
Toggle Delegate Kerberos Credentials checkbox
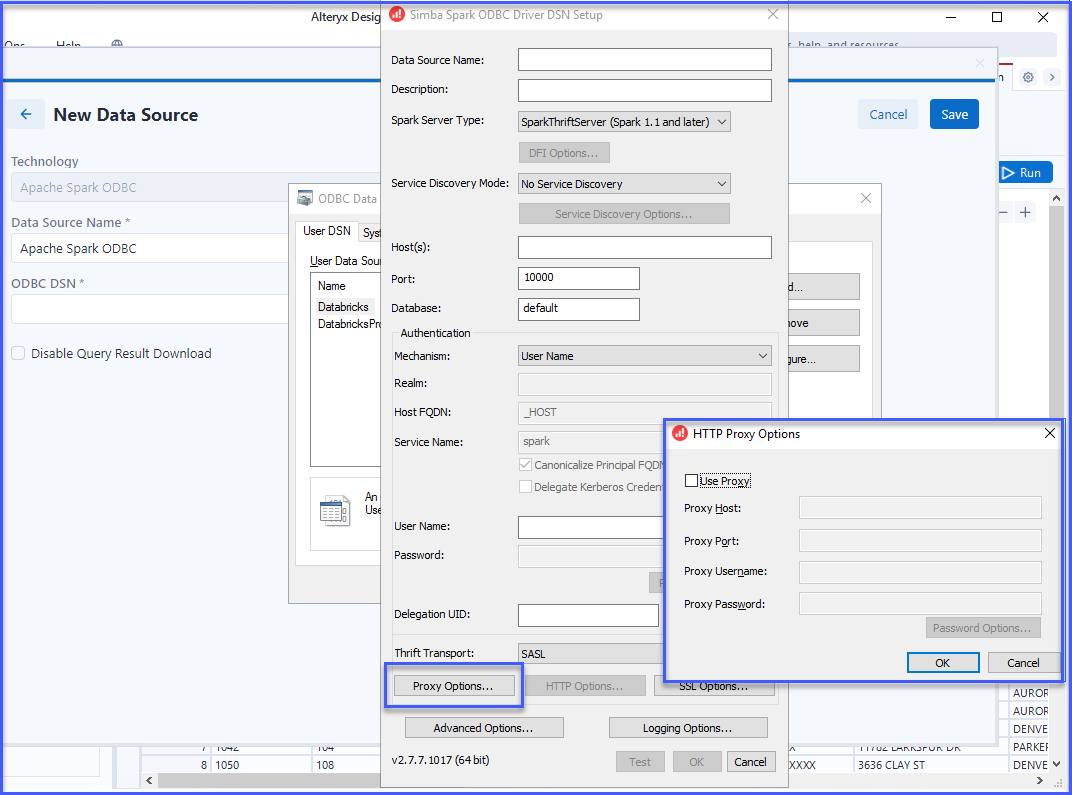point(525,487)
